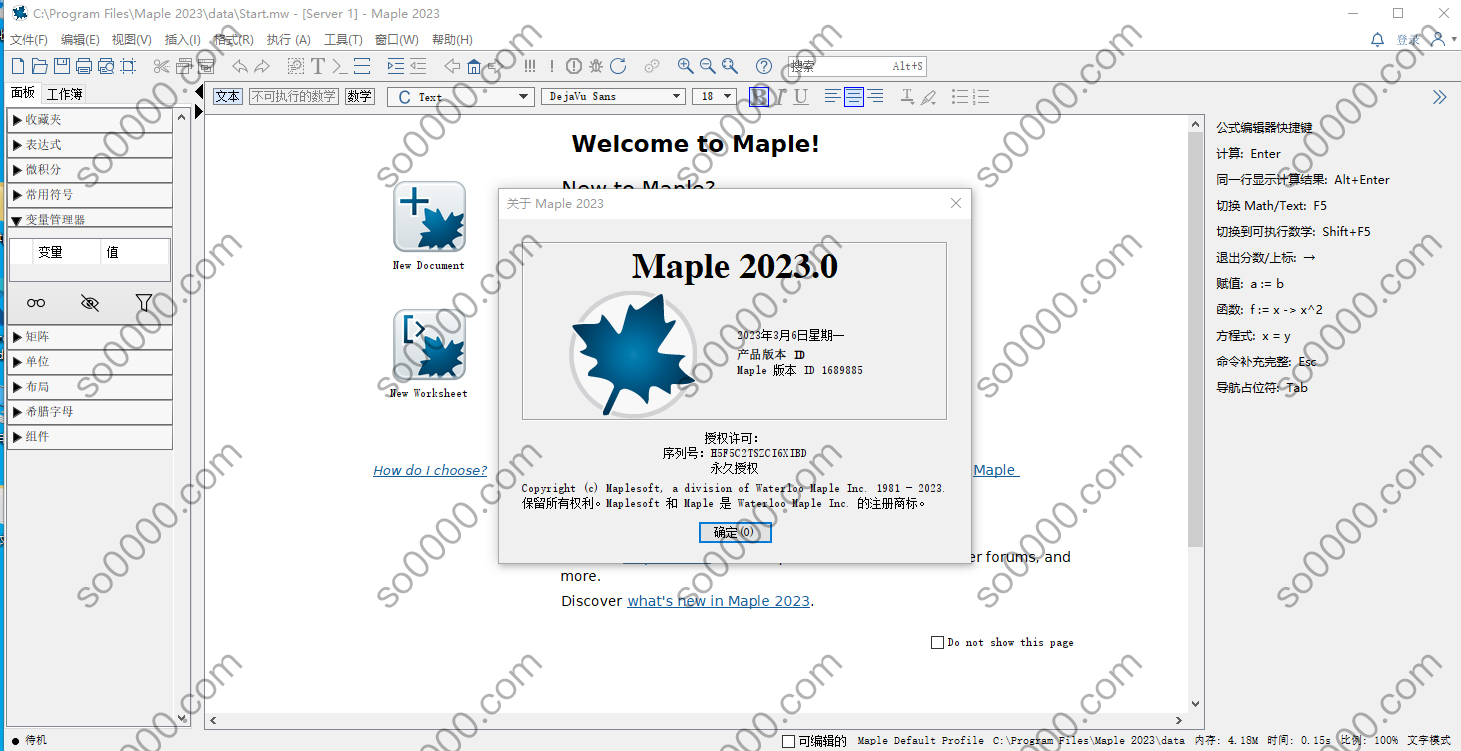Show watched variables with the glasses icon
This screenshot has width=1461, height=751.
pyautogui.click(x=36, y=303)
